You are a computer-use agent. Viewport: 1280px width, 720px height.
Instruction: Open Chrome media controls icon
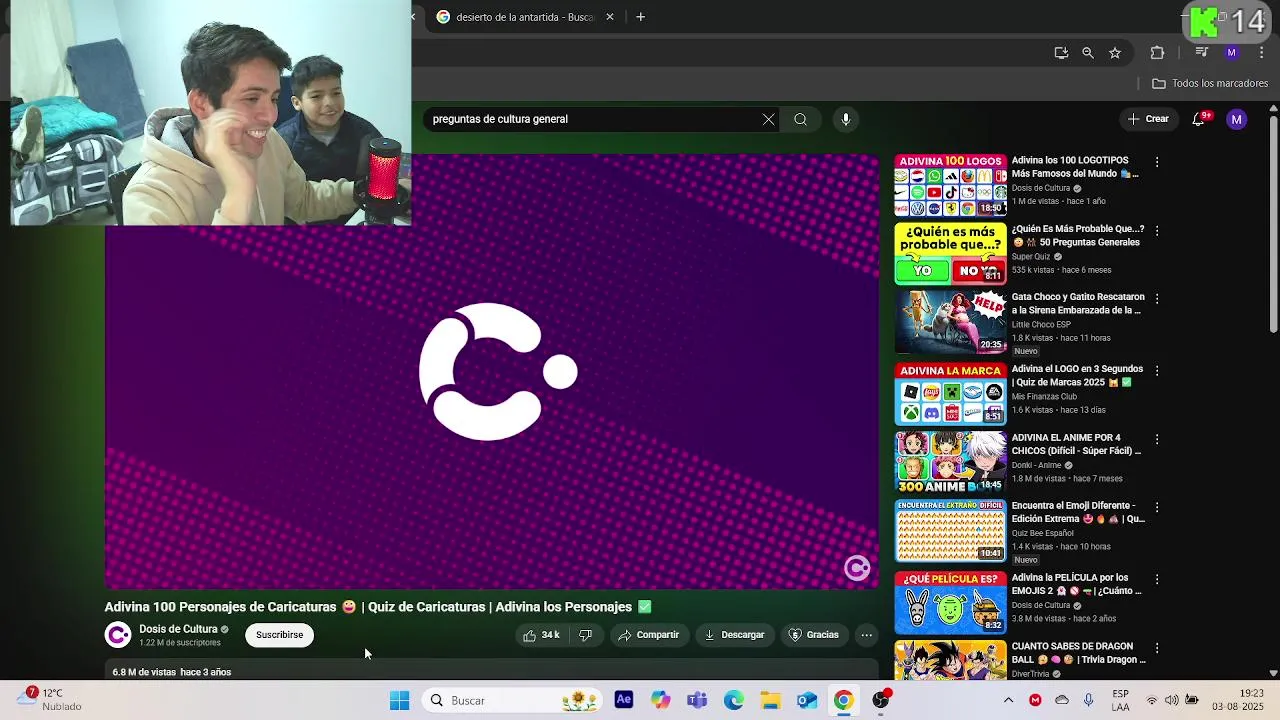(x=1202, y=53)
